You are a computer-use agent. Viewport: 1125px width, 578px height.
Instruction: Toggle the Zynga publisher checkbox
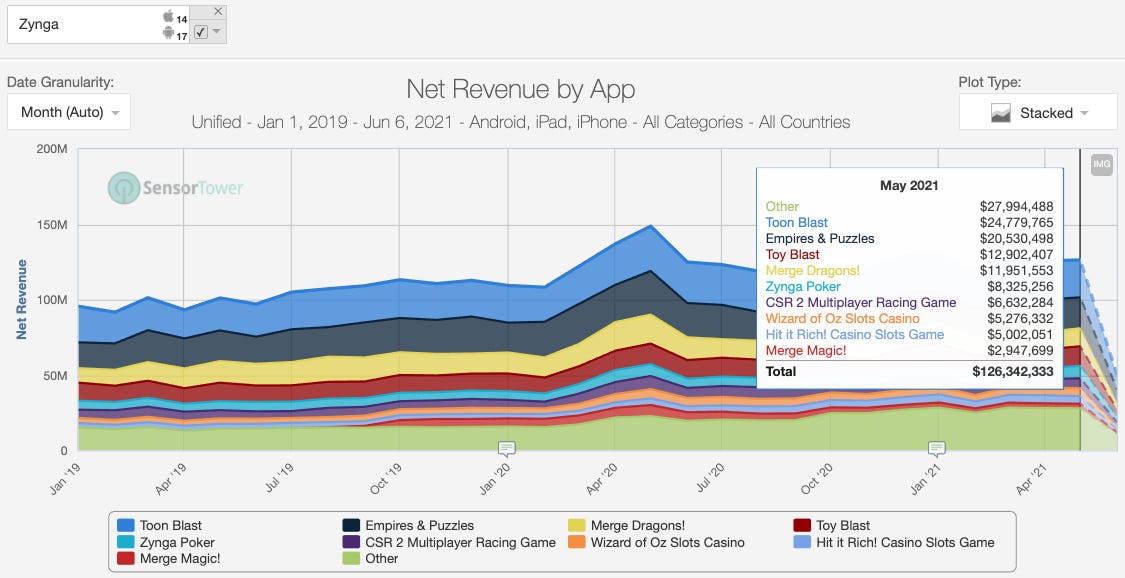click(201, 32)
